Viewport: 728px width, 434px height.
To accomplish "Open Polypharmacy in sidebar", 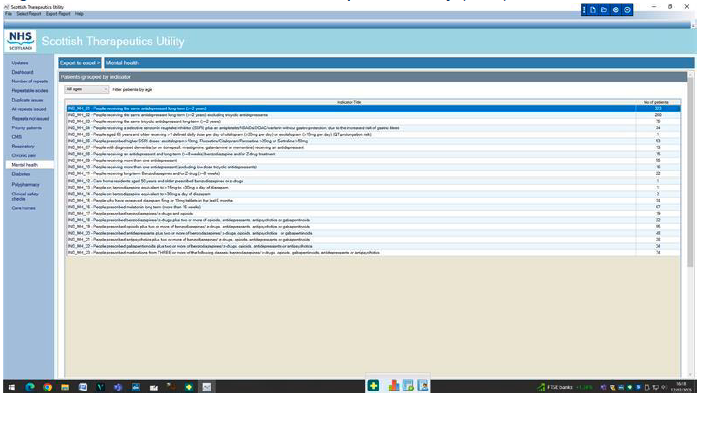I will 26,185.
